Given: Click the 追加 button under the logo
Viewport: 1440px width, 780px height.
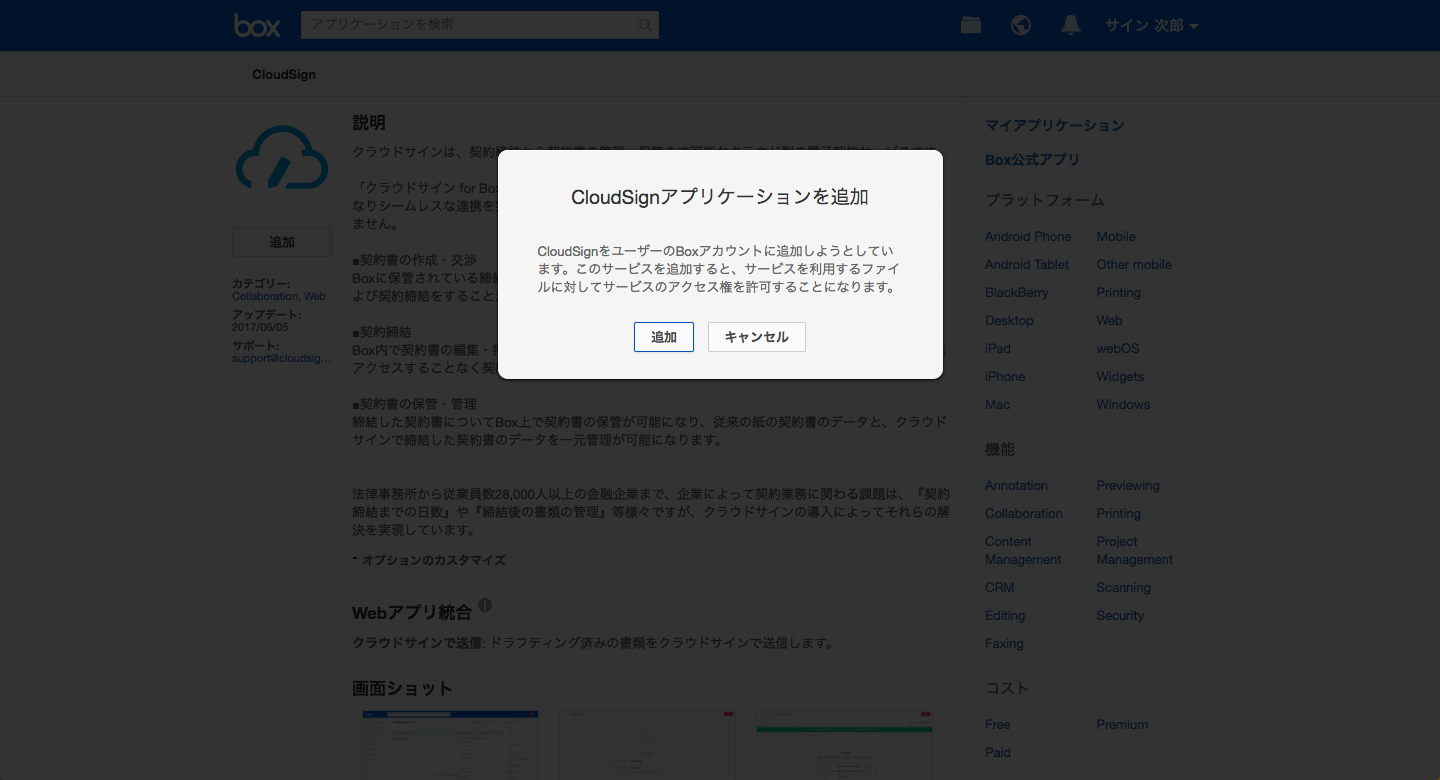Looking at the screenshot, I should [282, 242].
